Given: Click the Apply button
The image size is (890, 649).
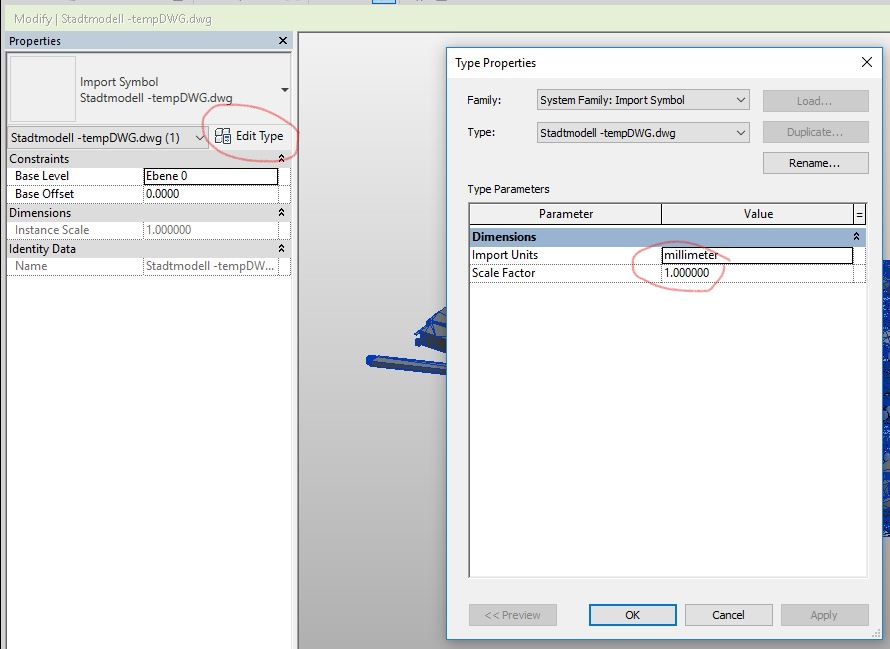Looking at the screenshot, I should 824,615.
